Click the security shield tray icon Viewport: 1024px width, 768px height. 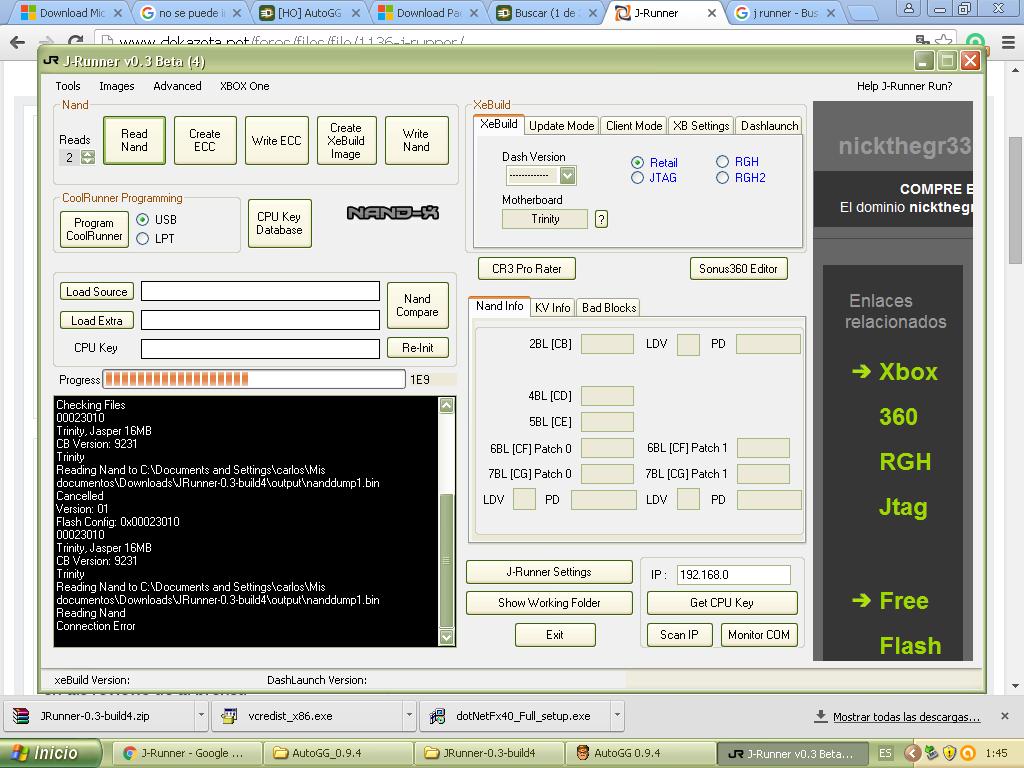click(949, 753)
